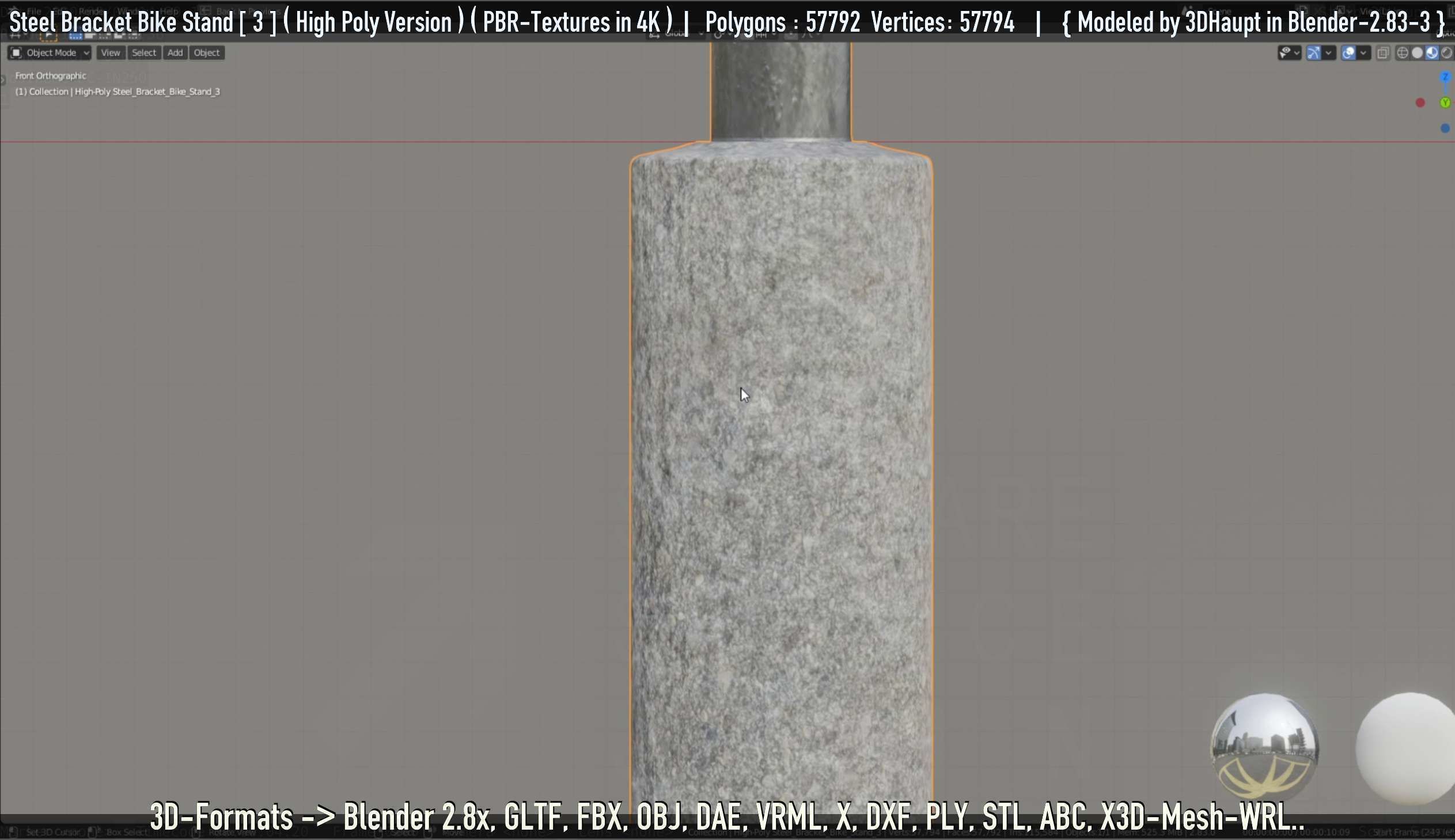Viewport: 1455px width, 840px height.
Task: Click the red negative X axis dot
Action: pos(1420,102)
